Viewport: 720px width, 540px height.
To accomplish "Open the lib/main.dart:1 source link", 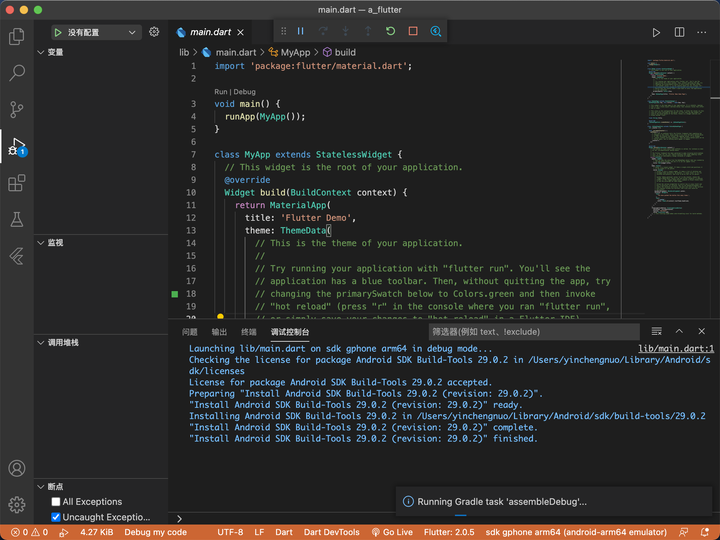I will point(676,349).
